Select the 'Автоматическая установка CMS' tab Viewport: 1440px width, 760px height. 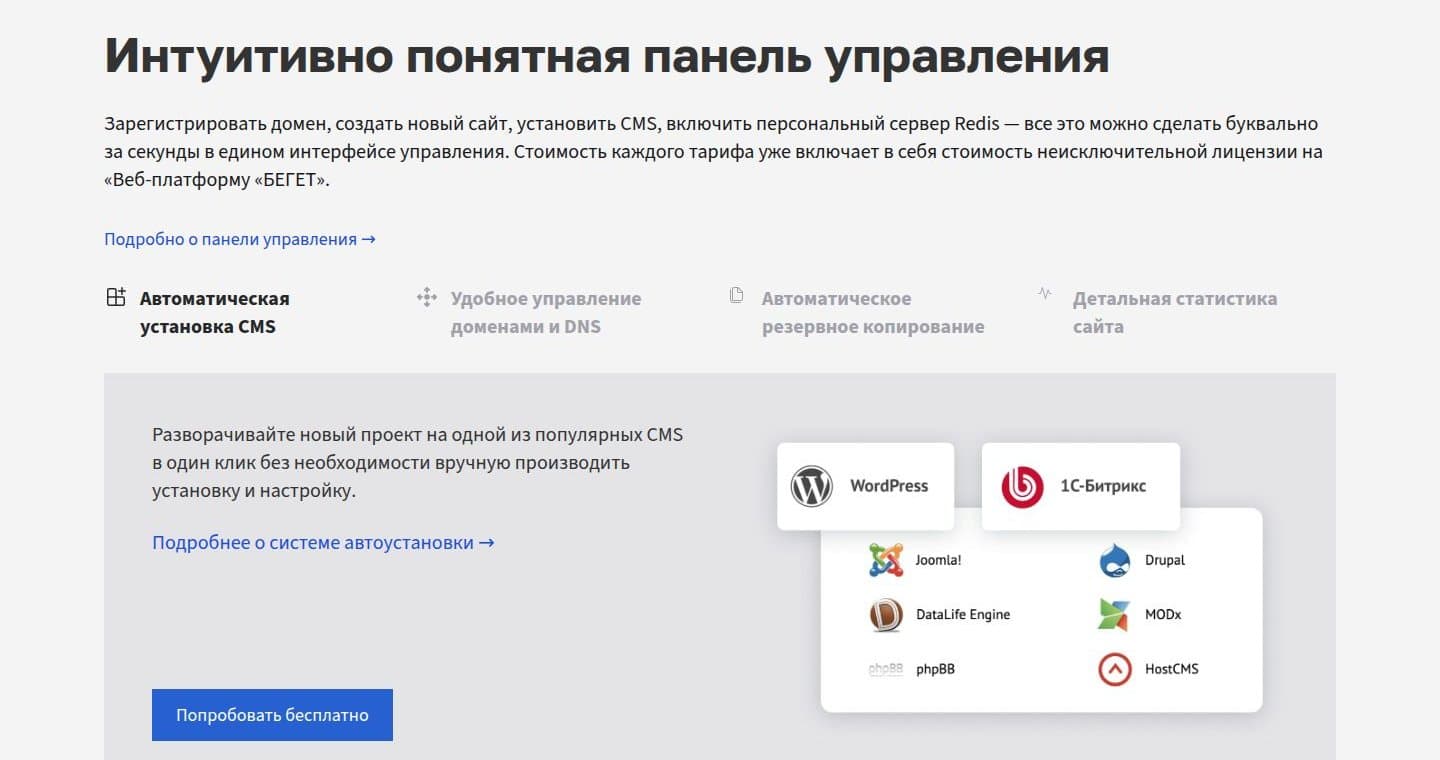point(198,312)
